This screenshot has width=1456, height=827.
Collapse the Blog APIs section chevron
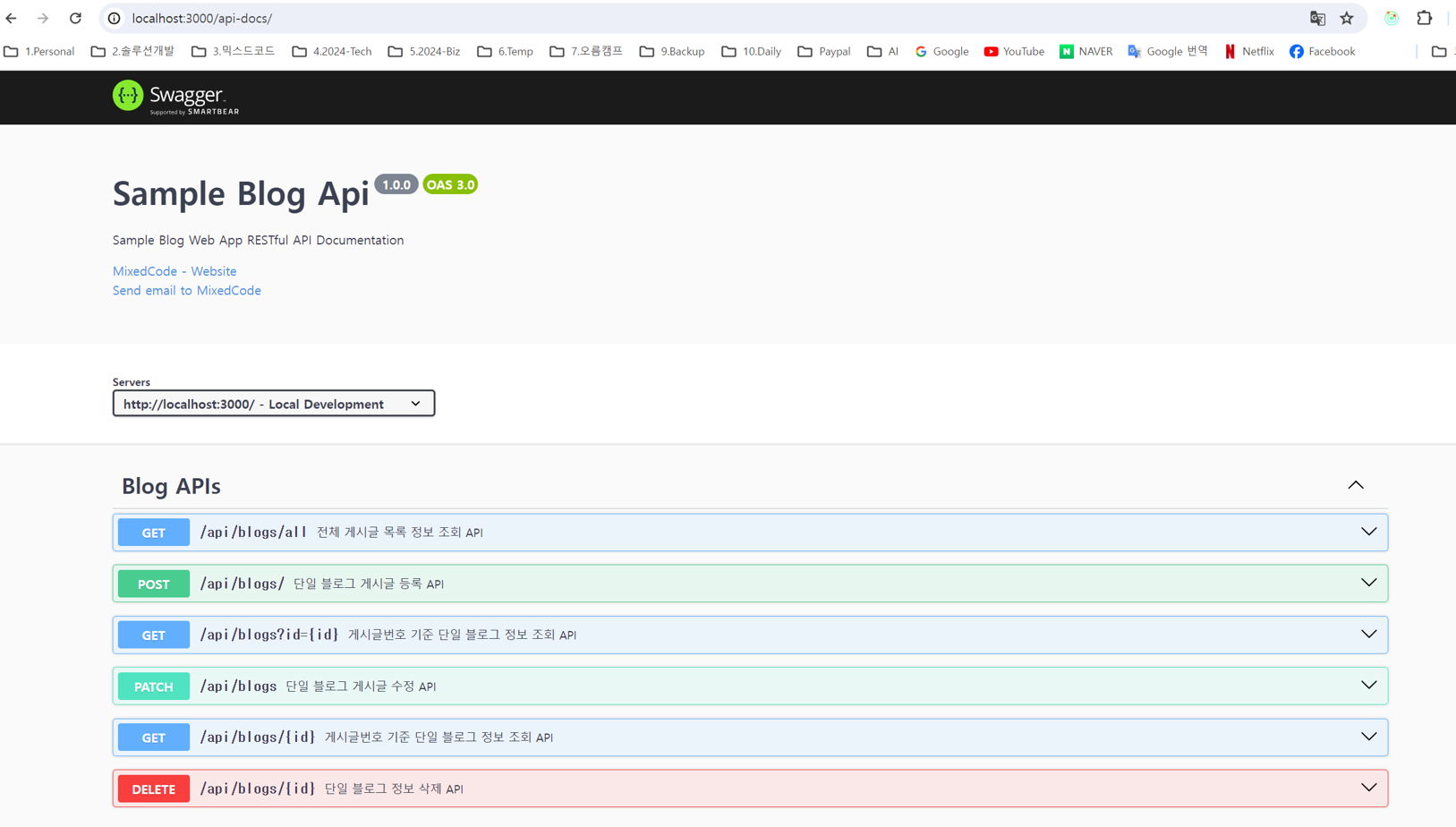1356,485
